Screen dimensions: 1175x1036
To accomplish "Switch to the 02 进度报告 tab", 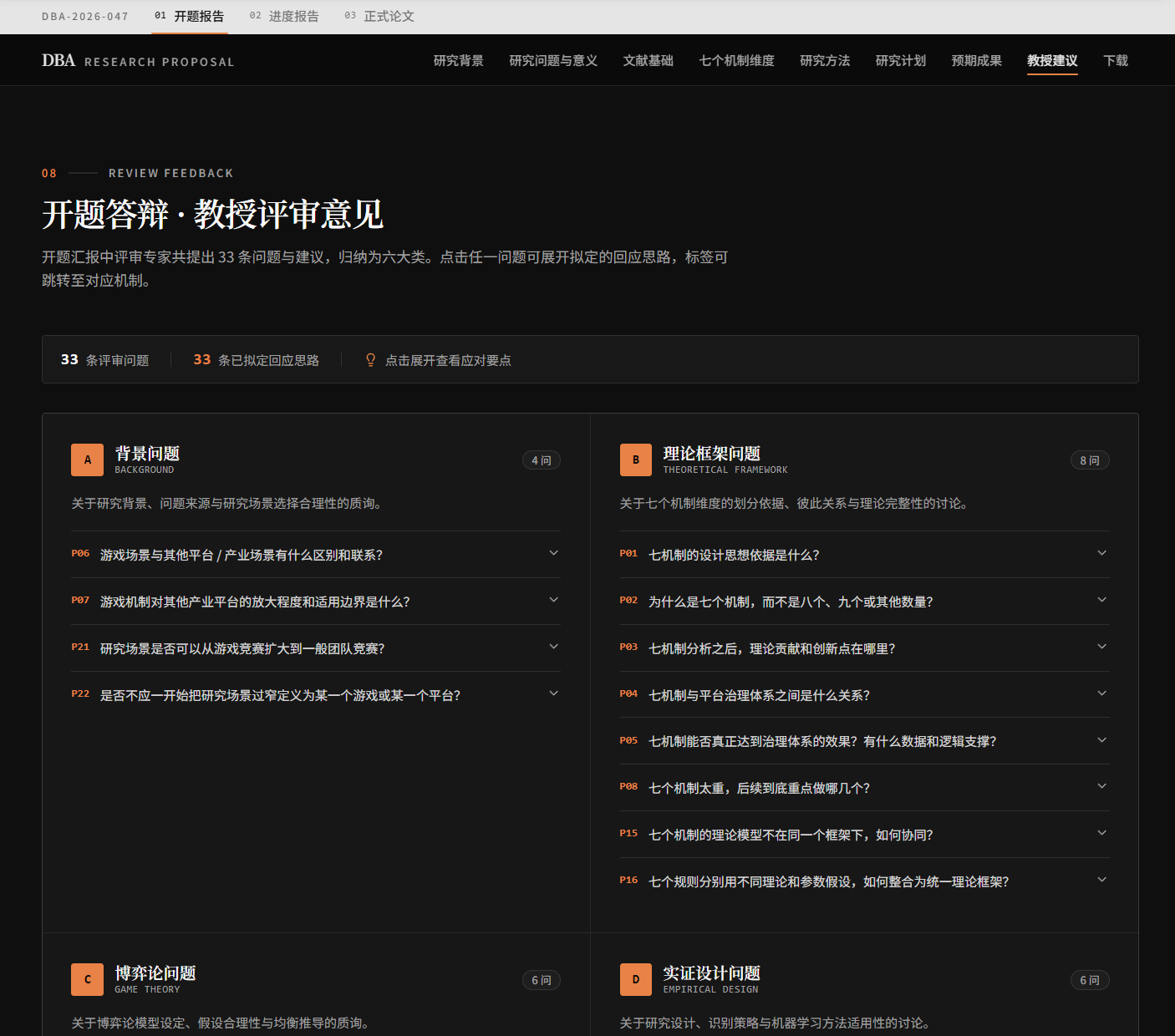I will tap(284, 17).
